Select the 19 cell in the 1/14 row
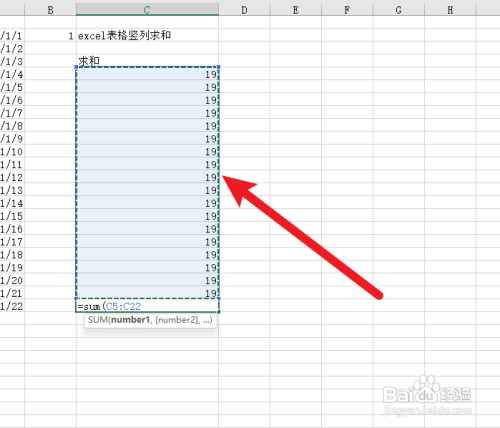 click(147, 203)
